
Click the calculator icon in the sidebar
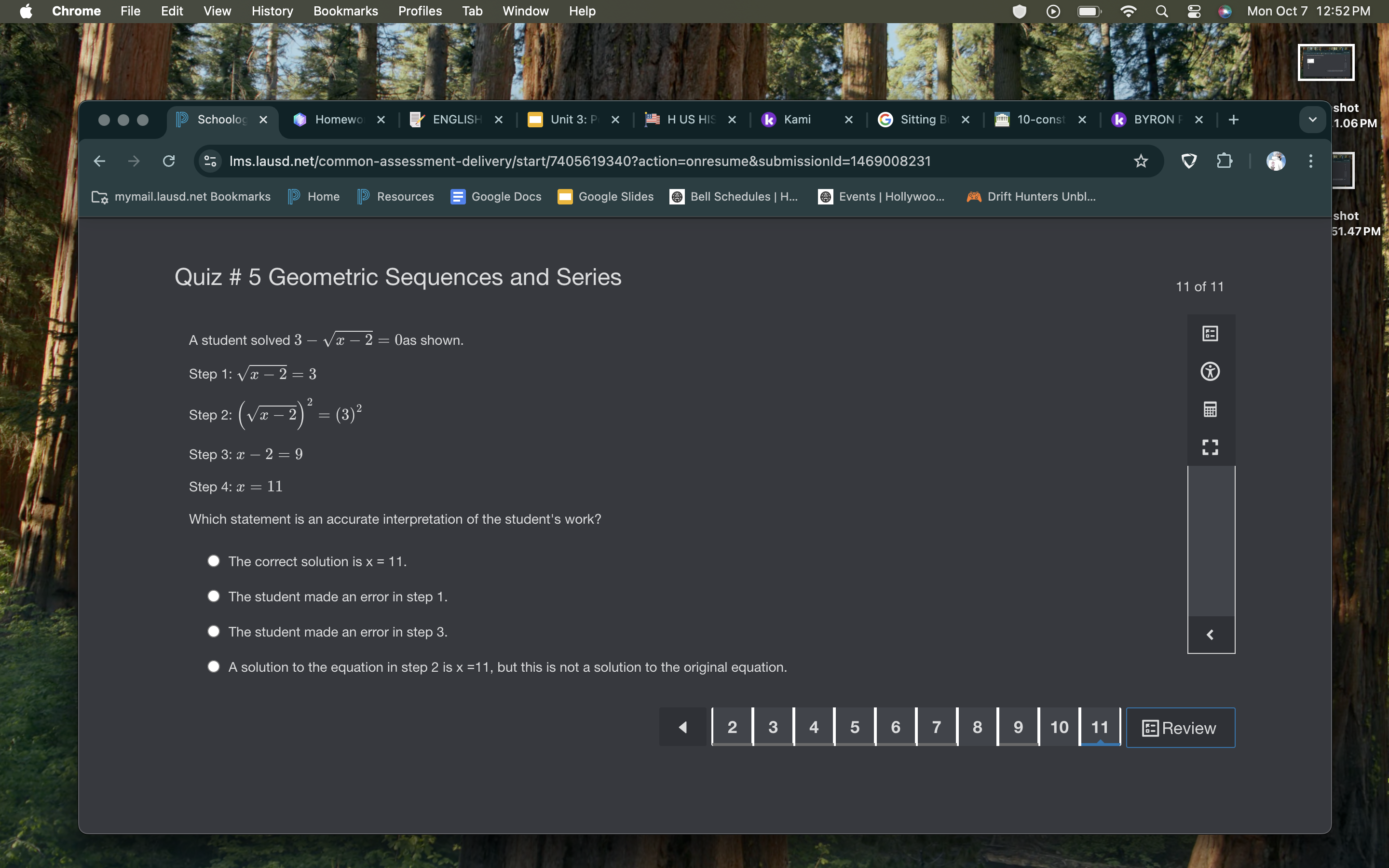pyautogui.click(x=1211, y=409)
